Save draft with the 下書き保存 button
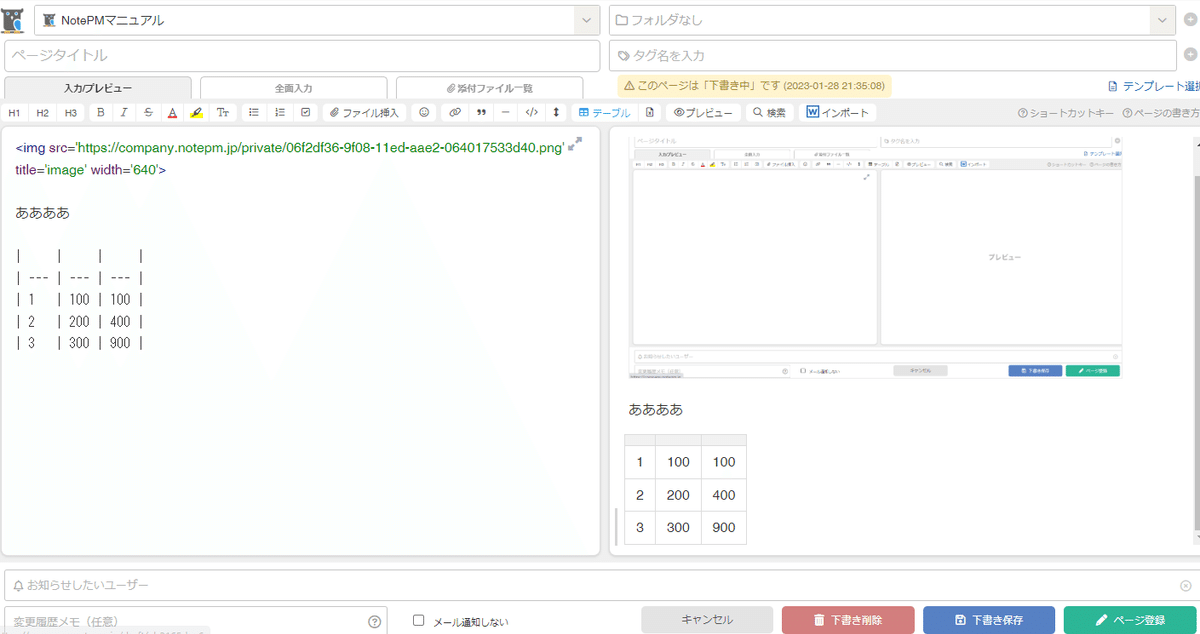 pyautogui.click(x=988, y=619)
